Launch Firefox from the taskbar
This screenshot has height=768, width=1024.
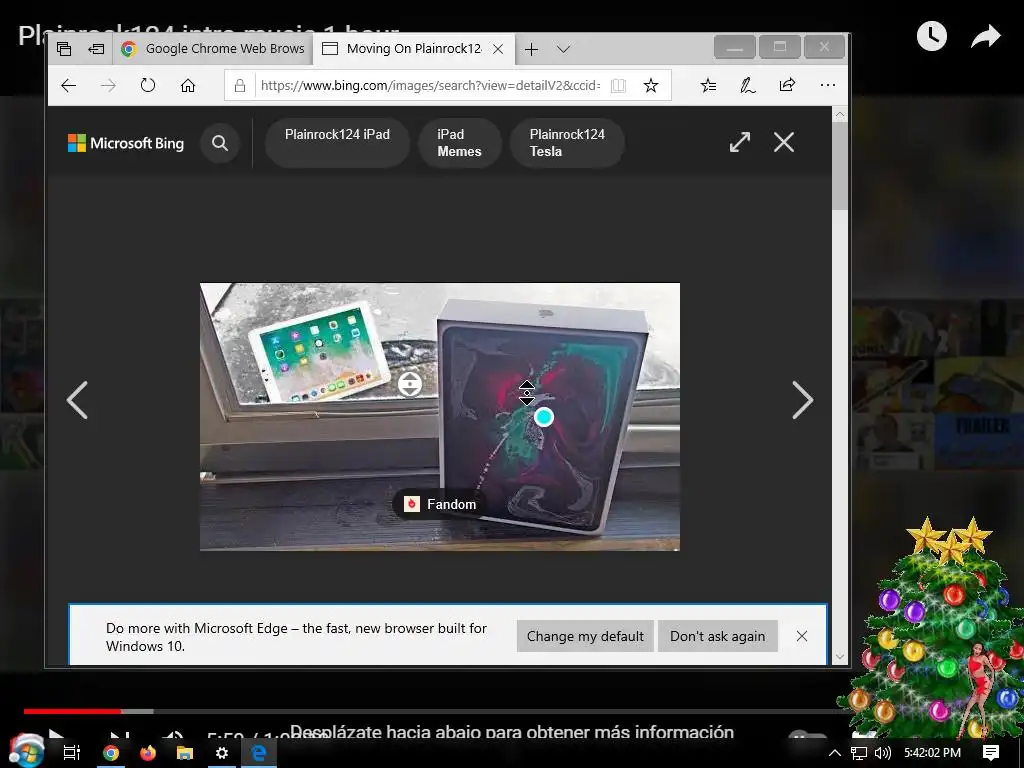pos(148,753)
